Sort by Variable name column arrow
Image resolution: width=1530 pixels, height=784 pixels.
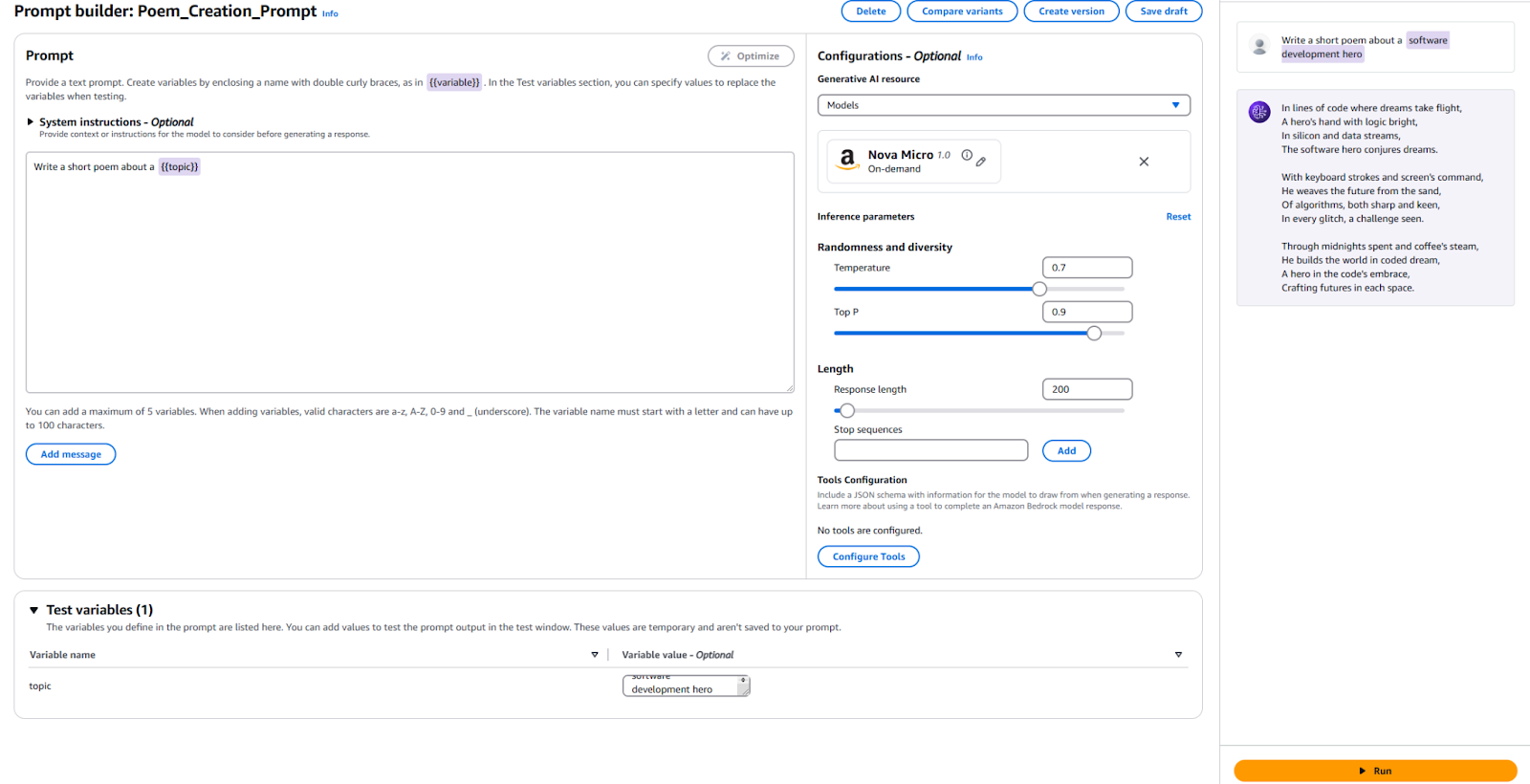coord(595,655)
